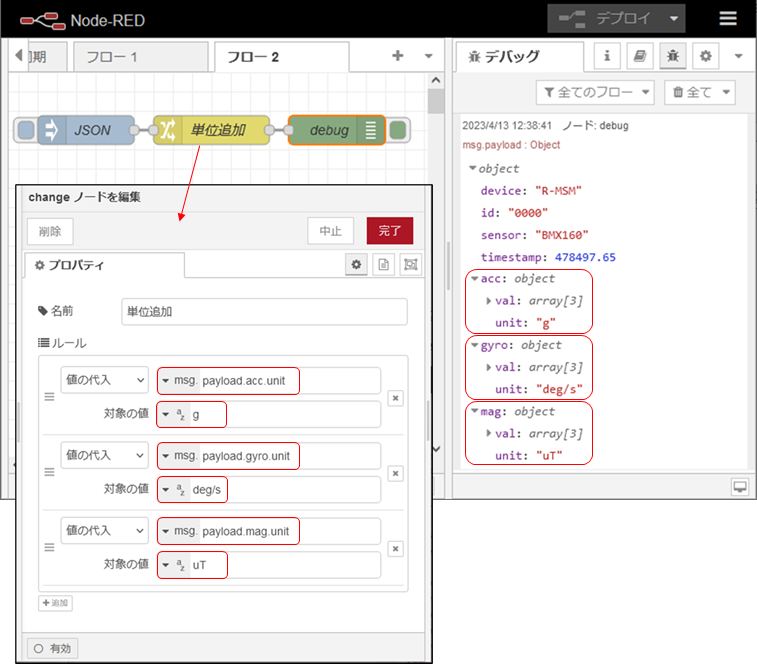
Task: Click the 中止 cancel button
Action: point(330,231)
